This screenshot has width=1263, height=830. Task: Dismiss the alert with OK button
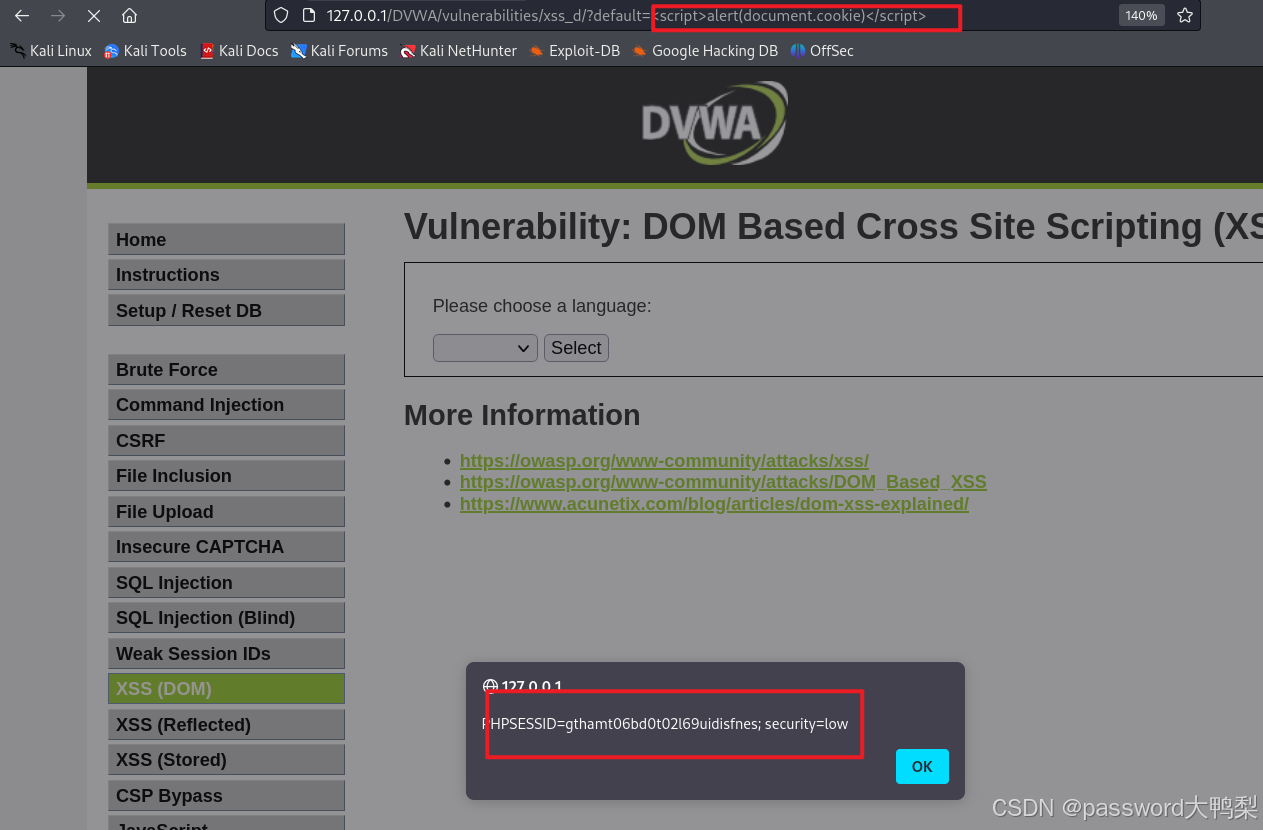pyautogui.click(x=922, y=767)
